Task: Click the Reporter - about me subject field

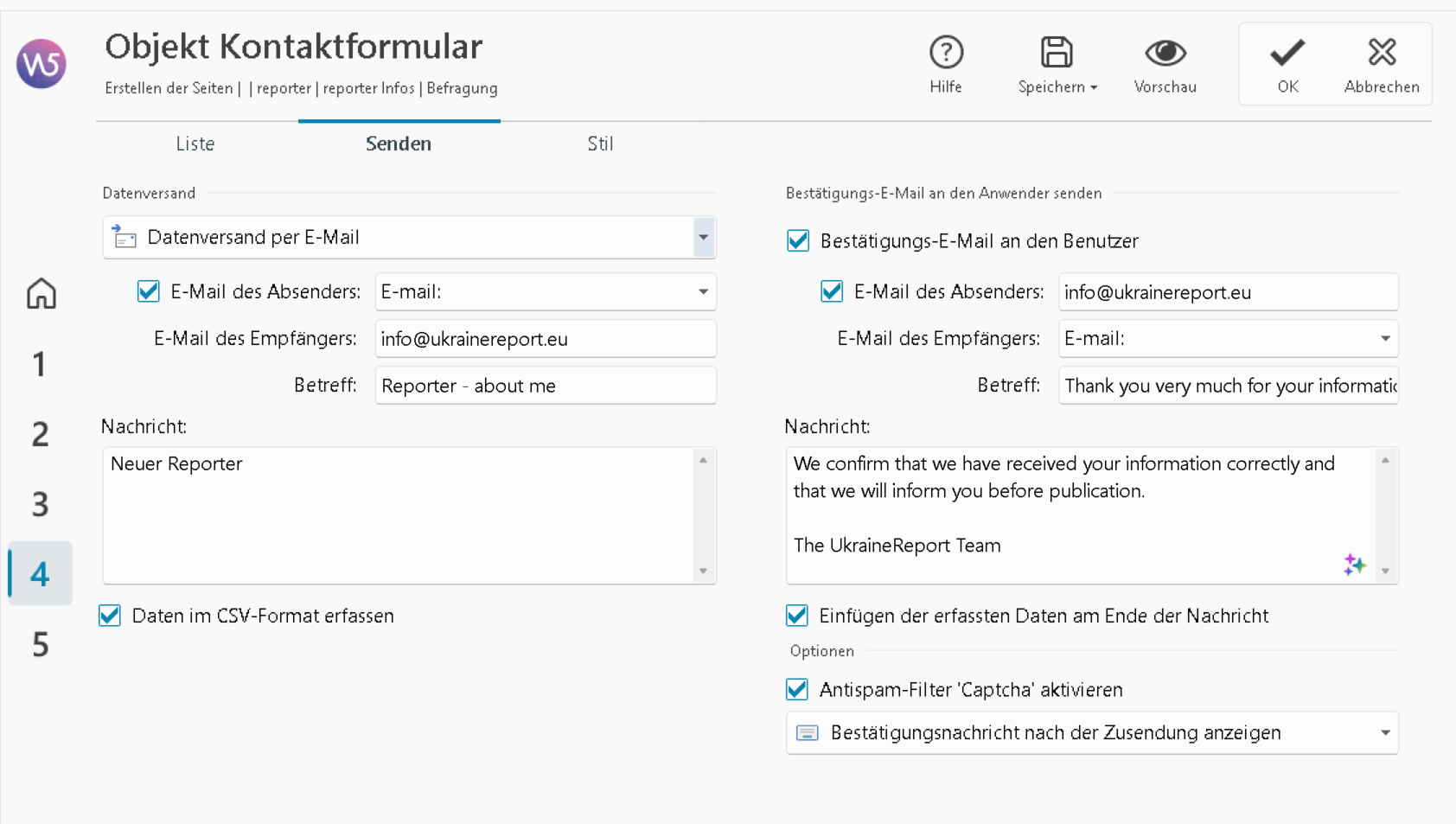Action: tap(545, 386)
